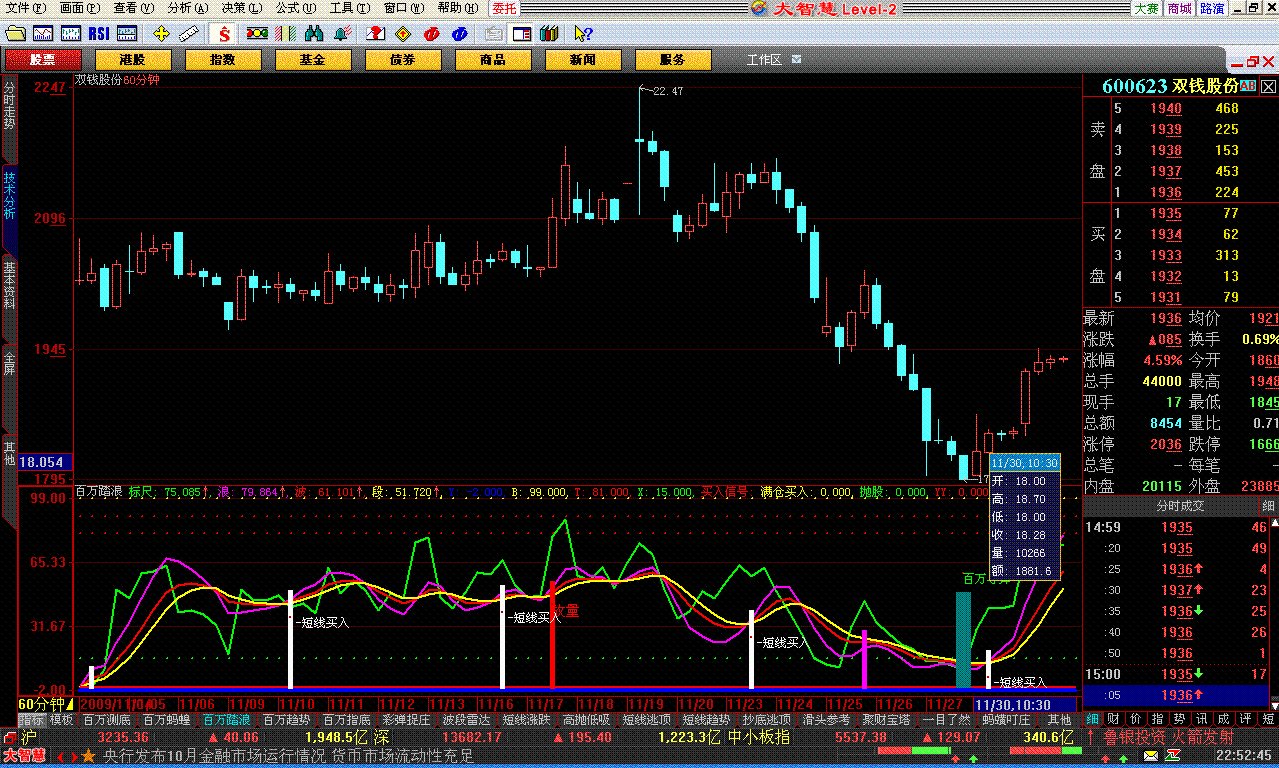Click the colored stripes toolbar icon
The width and height of the screenshot is (1279, 768).
point(285,33)
